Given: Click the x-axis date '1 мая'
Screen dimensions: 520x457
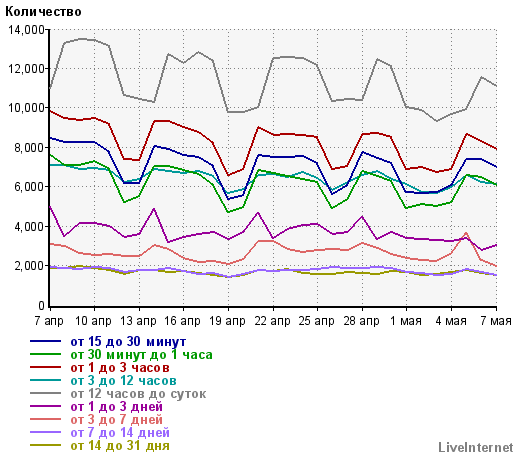Looking at the screenshot, I should (406, 321).
